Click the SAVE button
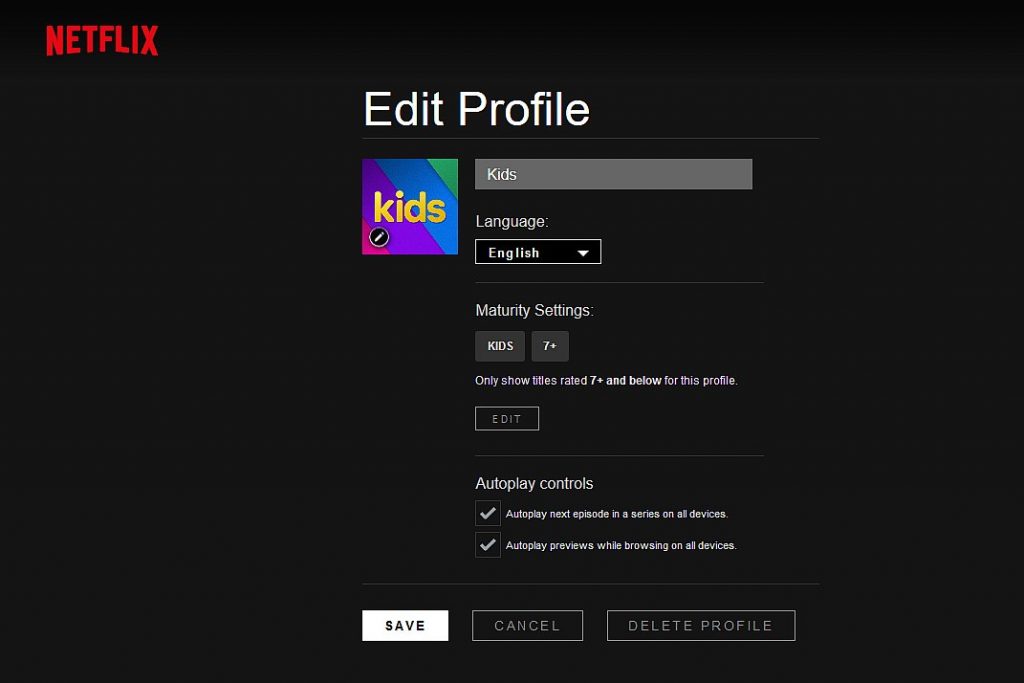Image resolution: width=1024 pixels, height=683 pixels. pyautogui.click(x=405, y=626)
